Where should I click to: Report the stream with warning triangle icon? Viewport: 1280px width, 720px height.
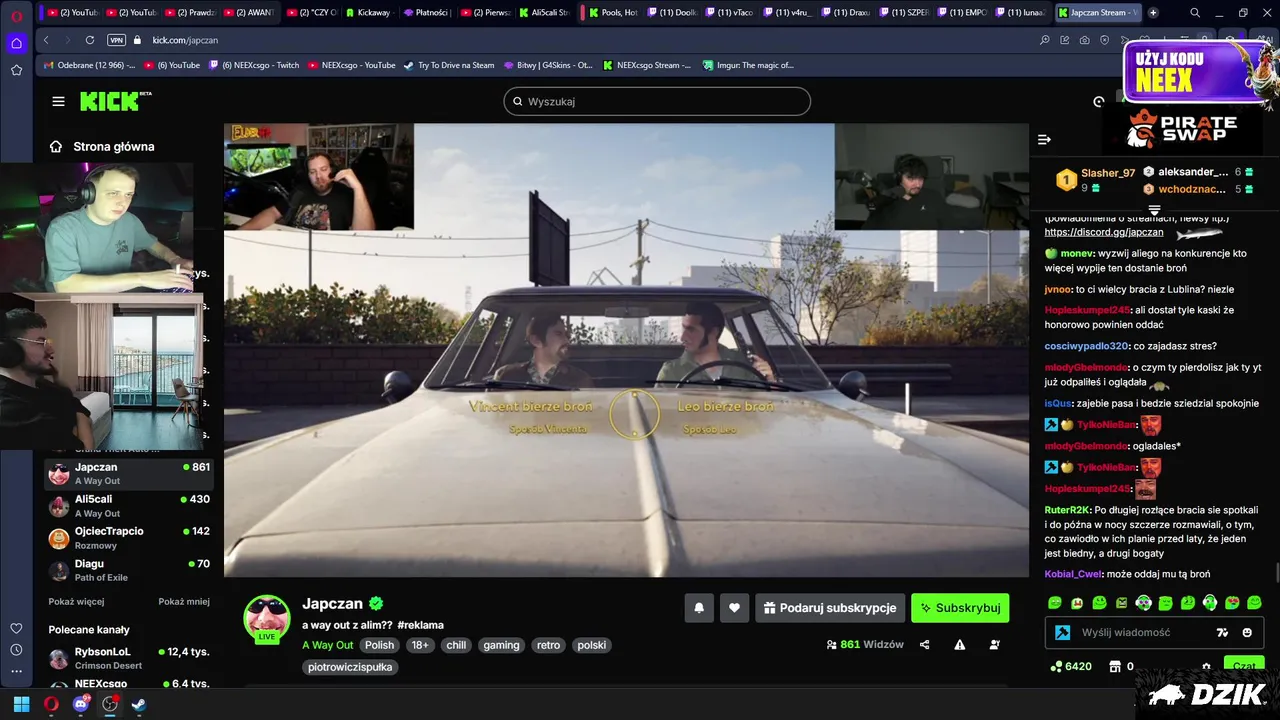point(959,645)
